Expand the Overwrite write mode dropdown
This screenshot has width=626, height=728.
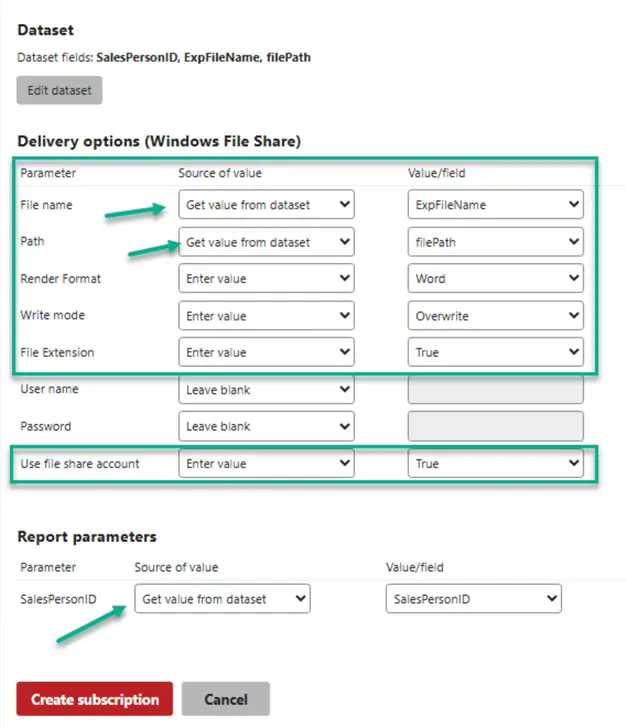coord(496,316)
